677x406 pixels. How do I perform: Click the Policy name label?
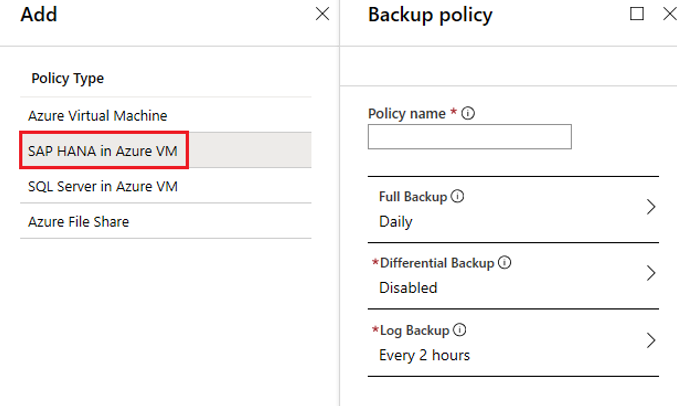(x=407, y=114)
